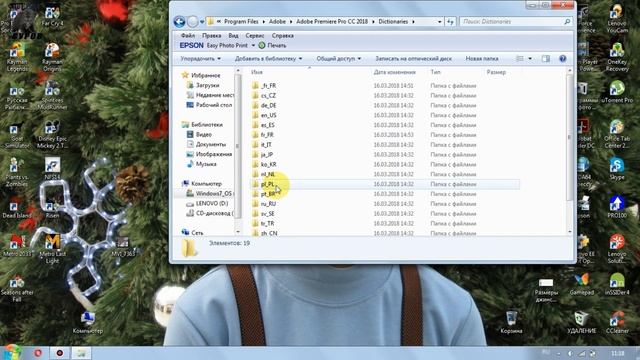Open the Упорядочить dropdown
This screenshot has width=640, height=360.
coord(200,59)
